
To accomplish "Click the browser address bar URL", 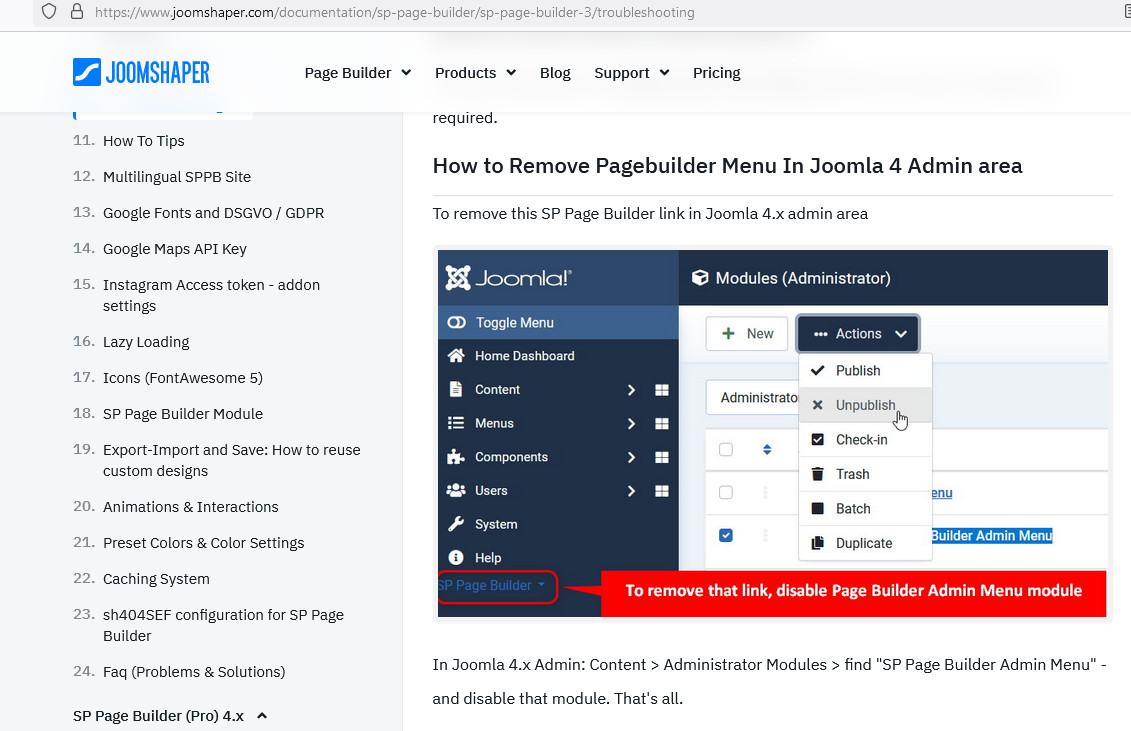I will [395, 13].
